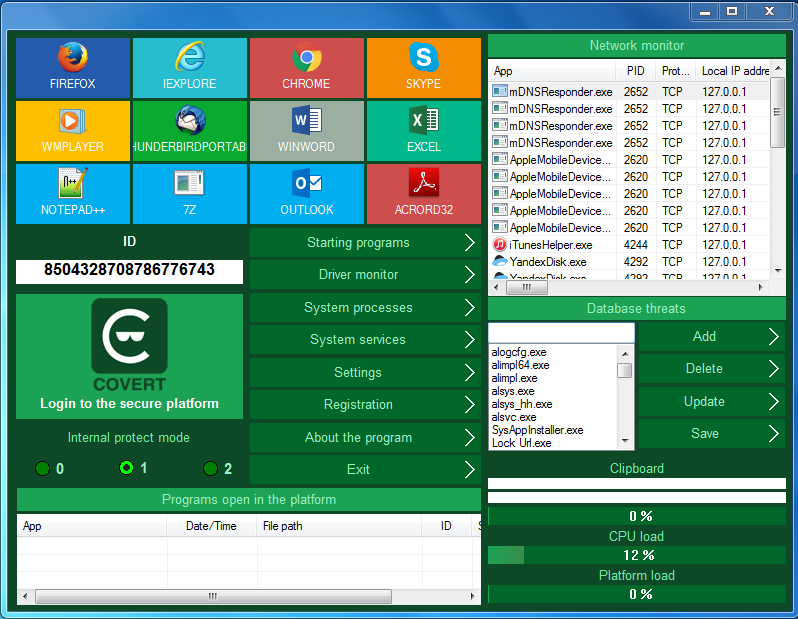
Task: Open Driver monitor menu
Action: tap(365, 275)
